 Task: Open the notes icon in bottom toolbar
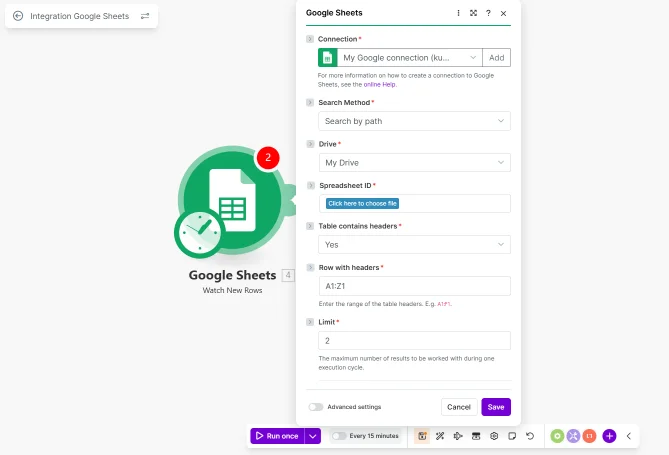point(512,436)
